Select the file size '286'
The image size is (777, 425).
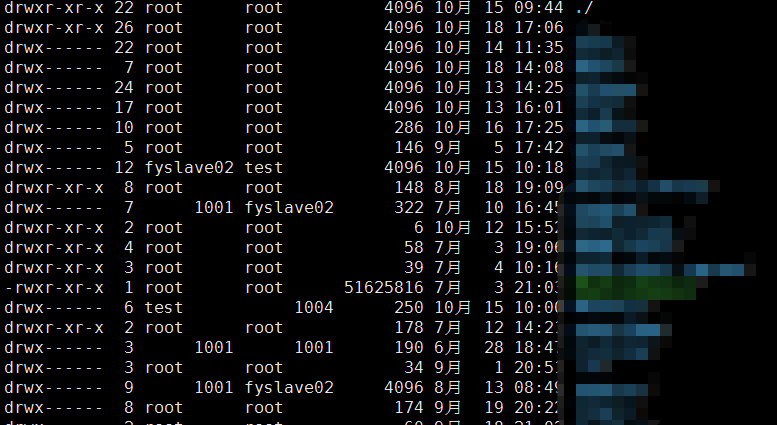point(409,128)
